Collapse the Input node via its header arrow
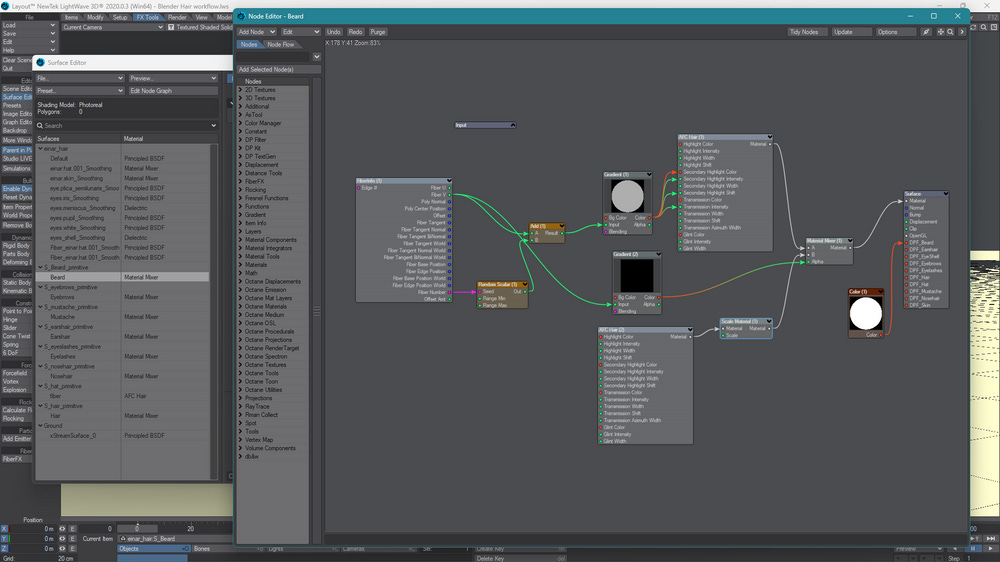 [513, 125]
